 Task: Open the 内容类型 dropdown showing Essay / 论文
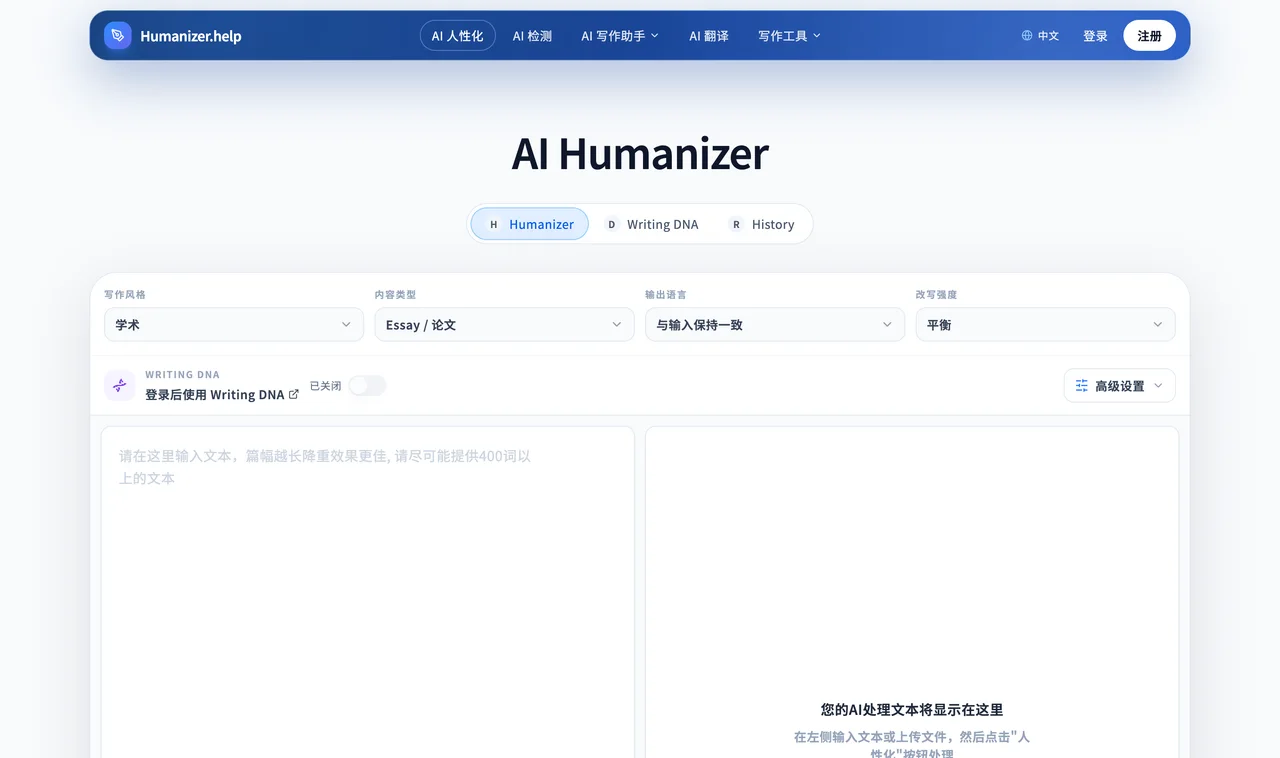click(x=504, y=325)
